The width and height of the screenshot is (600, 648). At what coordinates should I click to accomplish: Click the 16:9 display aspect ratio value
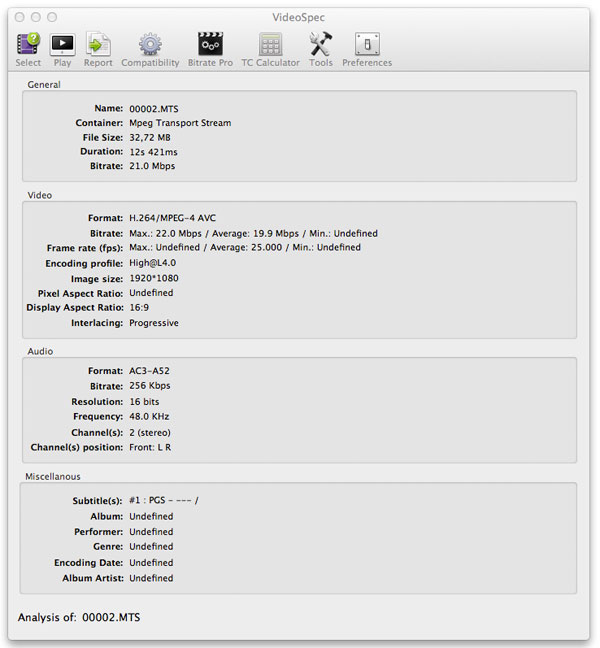139,307
